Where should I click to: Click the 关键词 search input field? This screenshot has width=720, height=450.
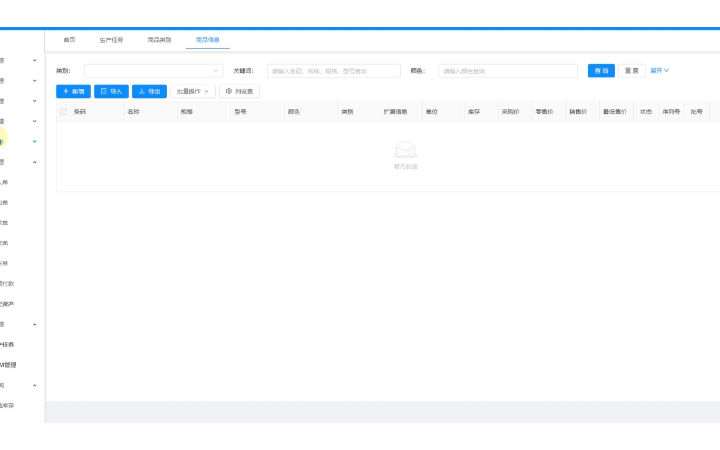(334, 71)
